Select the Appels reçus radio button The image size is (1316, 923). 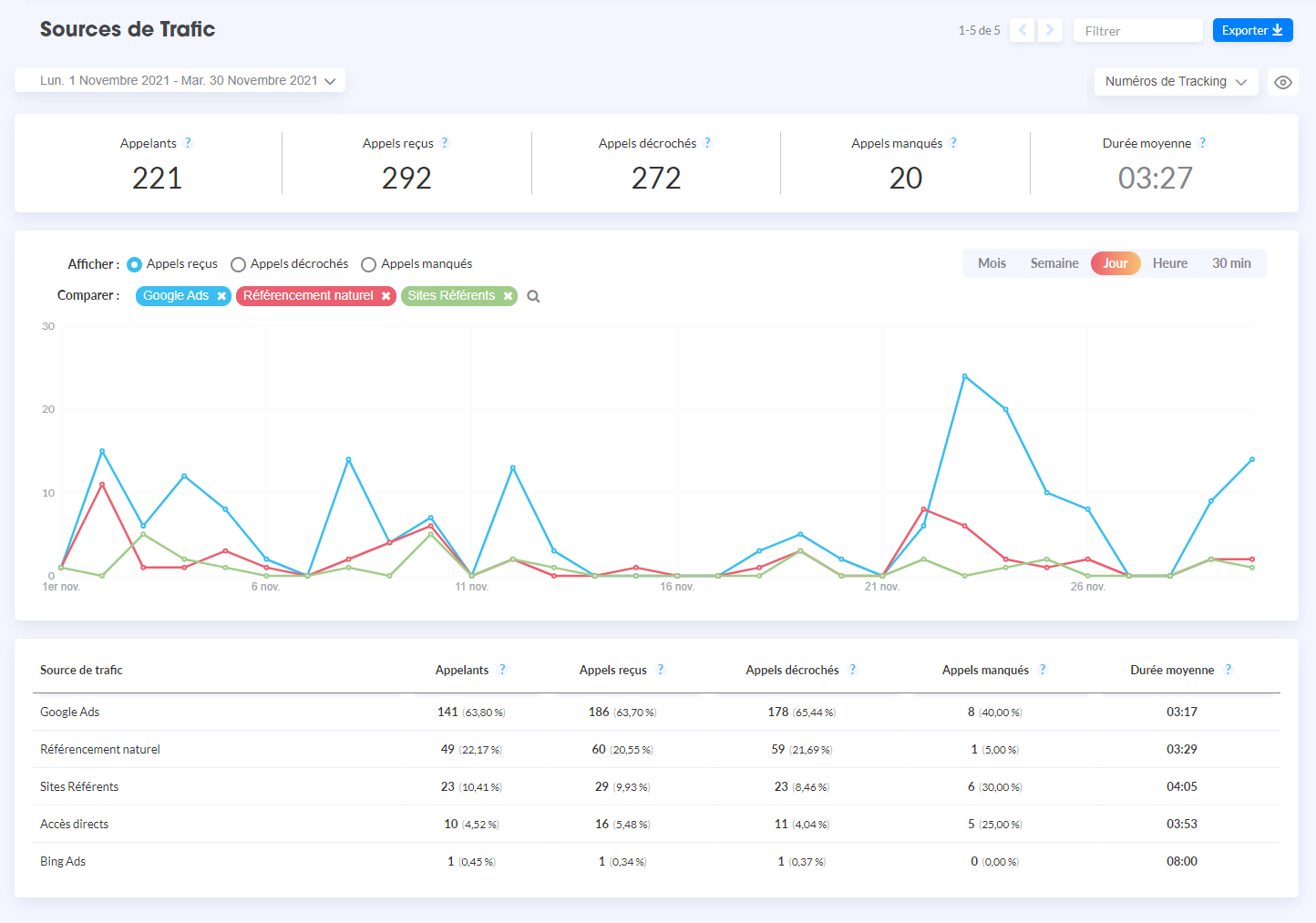click(134, 264)
